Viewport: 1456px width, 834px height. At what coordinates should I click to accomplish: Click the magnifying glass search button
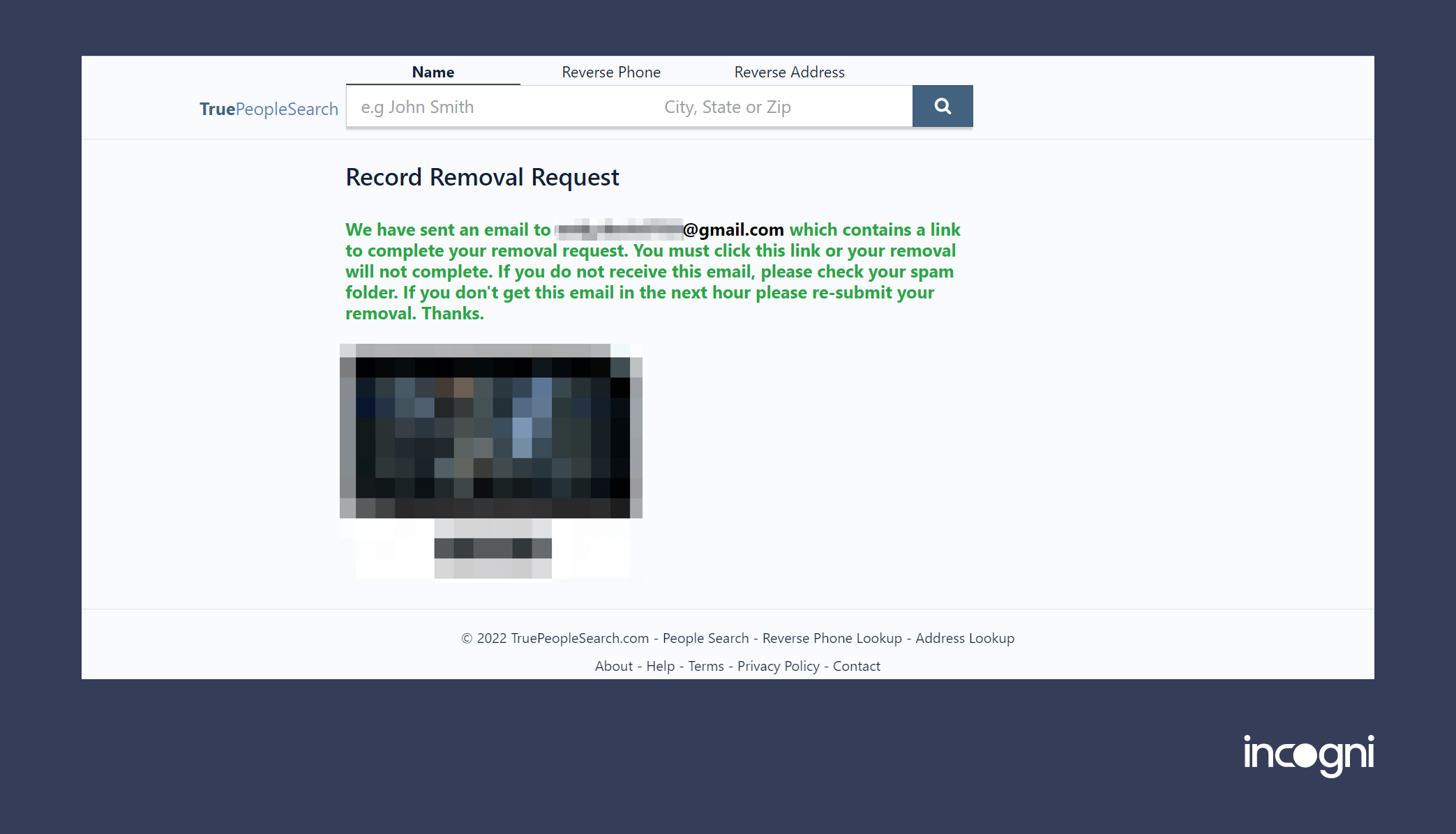tap(942, 106)
